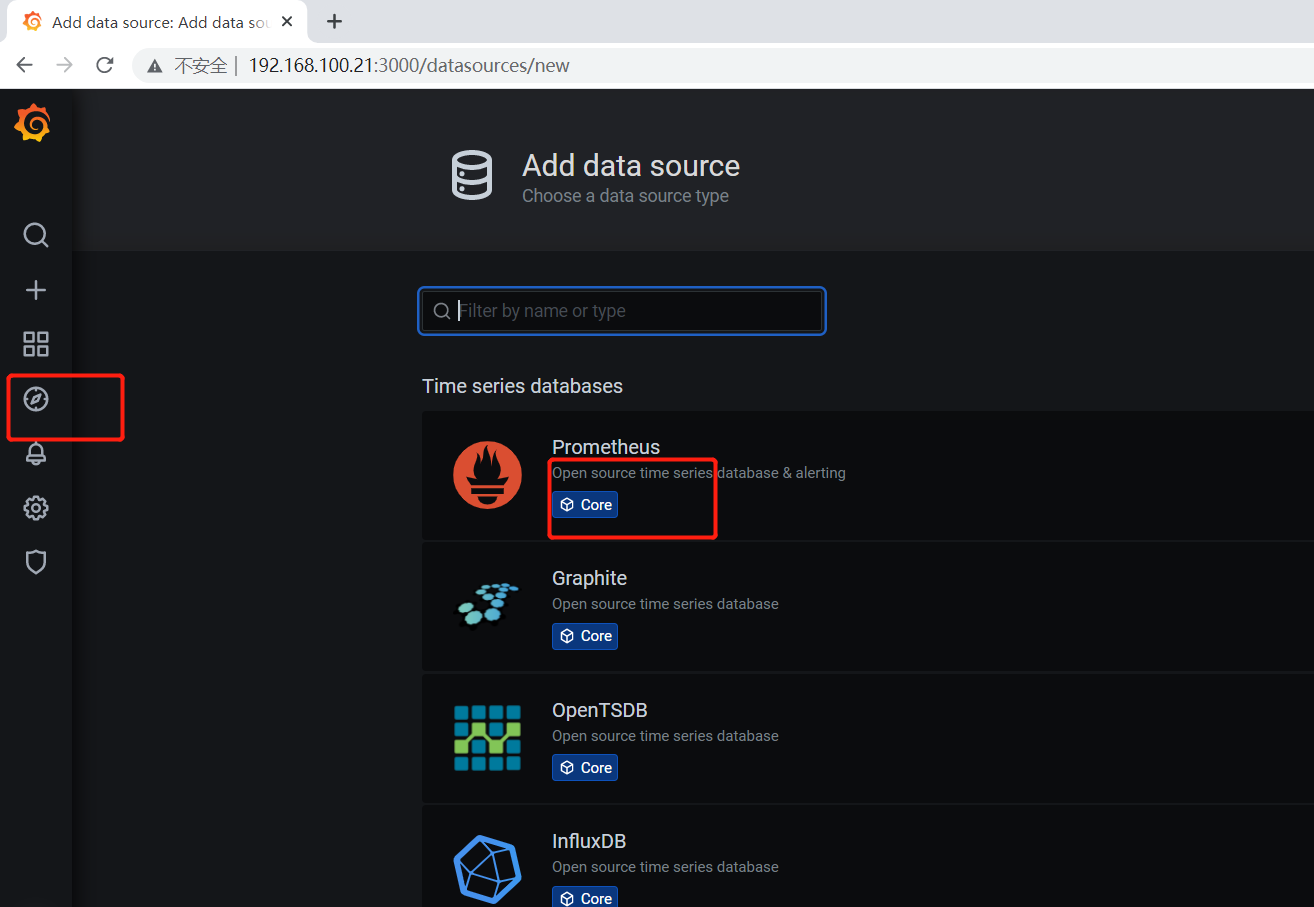
Task: Click the OpenTSDB logo icon
Action: coord(487,738)
